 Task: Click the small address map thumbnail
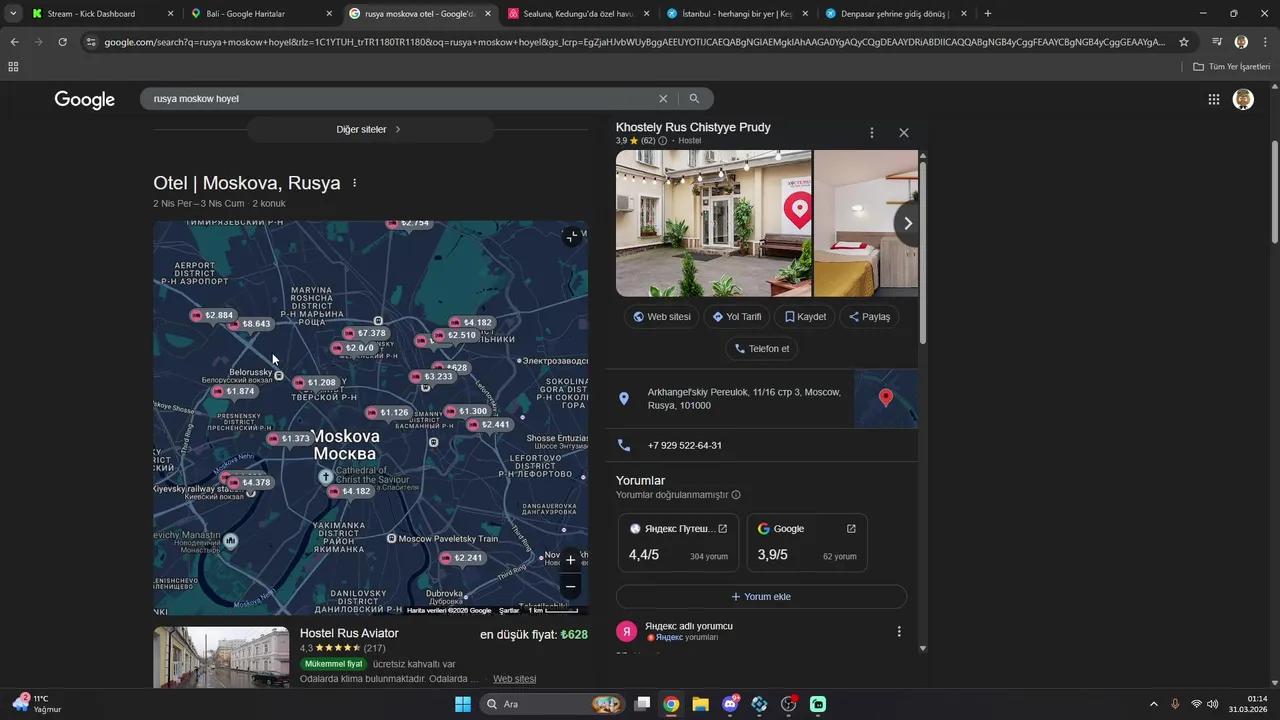pyautogui.click(x=886, y=399)
